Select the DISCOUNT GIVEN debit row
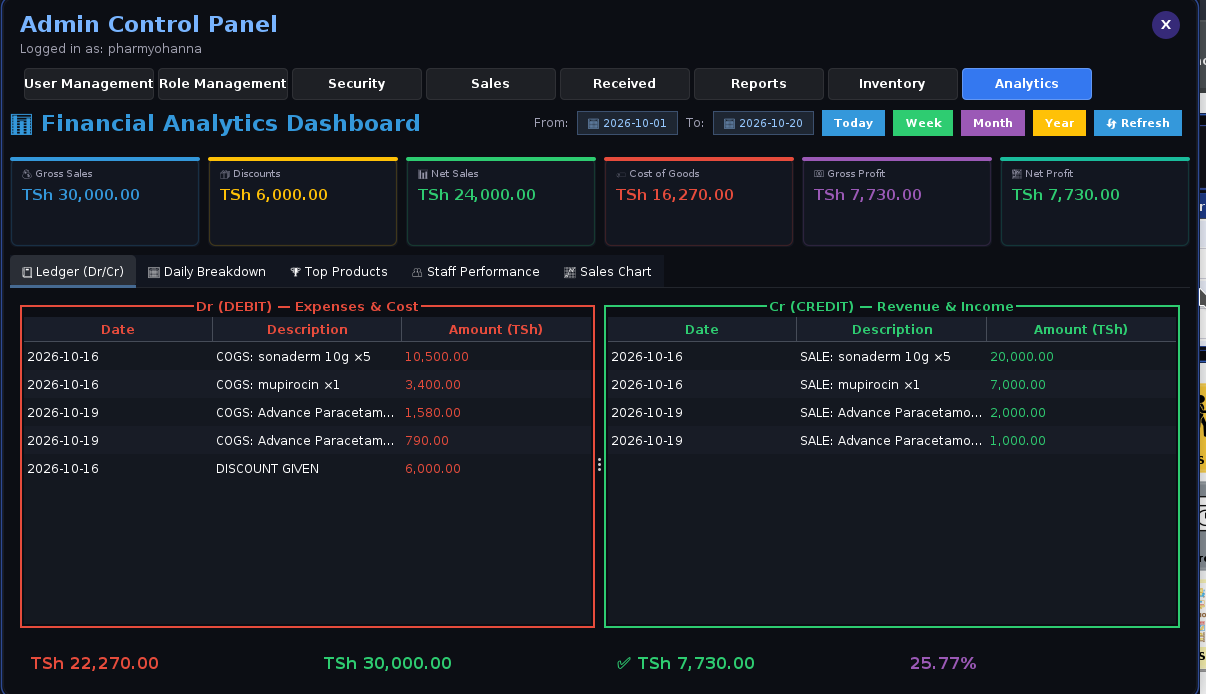The image size is (1206, 694). 307,468
